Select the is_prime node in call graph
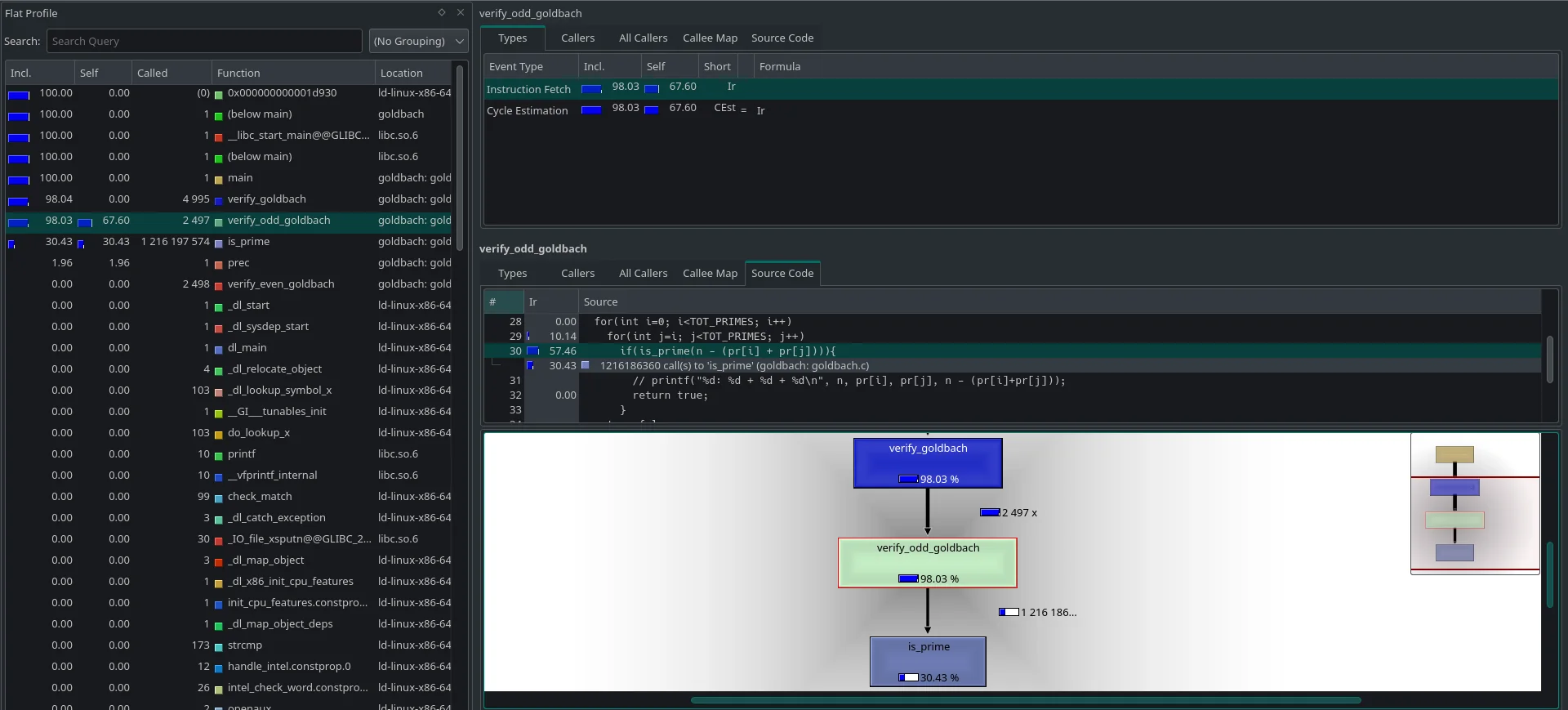 tap(928, 661)
